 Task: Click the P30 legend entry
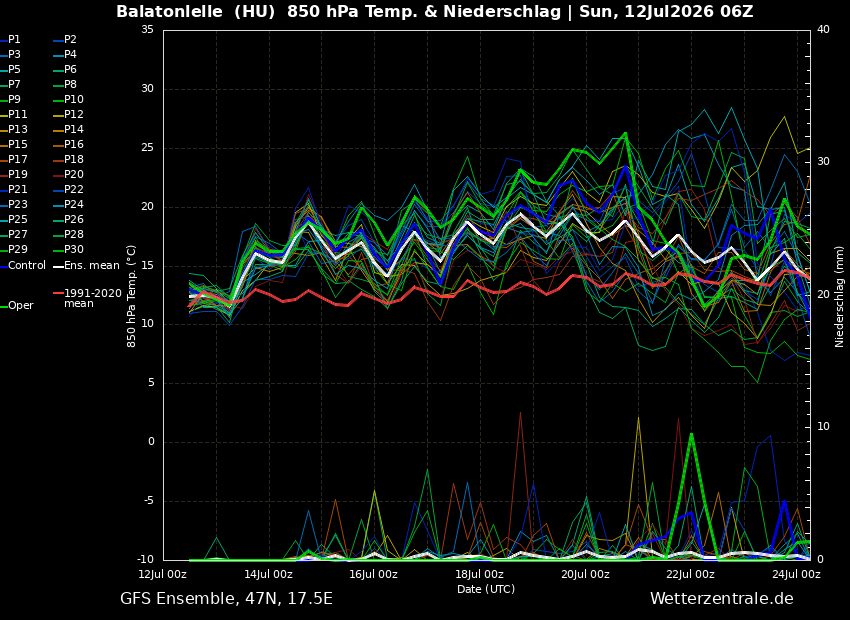click(68, 249)
